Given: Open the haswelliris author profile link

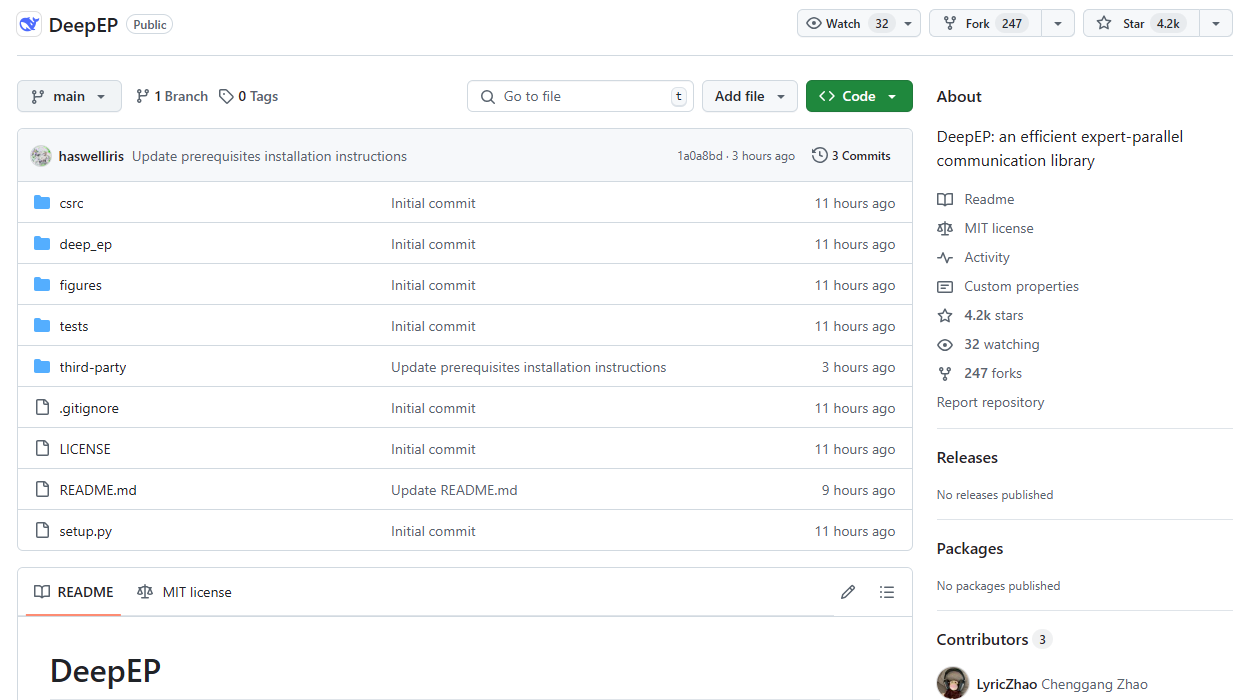Looking at the screenshot, I should tap(91, 156).
